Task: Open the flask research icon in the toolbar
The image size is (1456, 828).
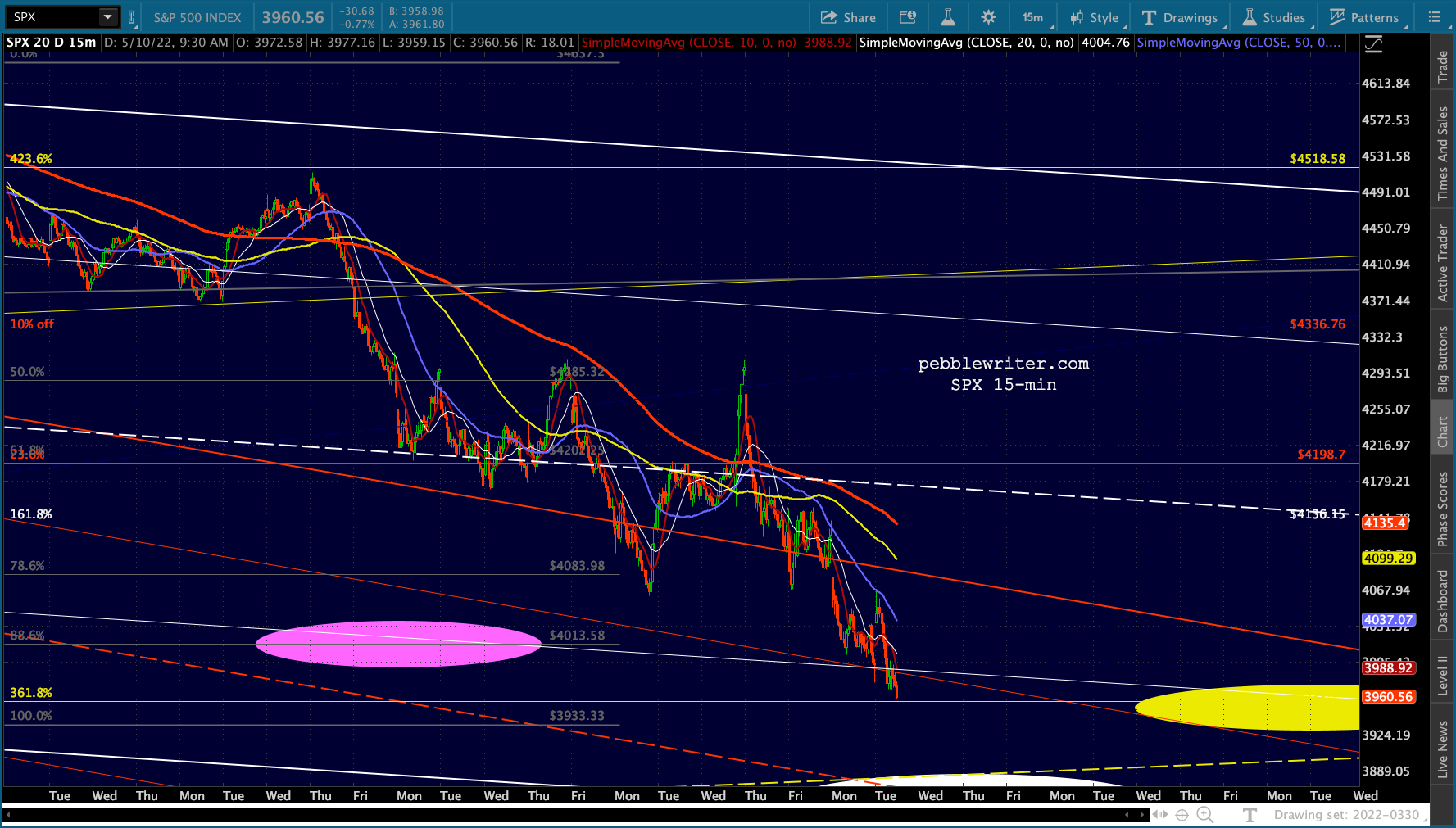Action: pos(948,17)
